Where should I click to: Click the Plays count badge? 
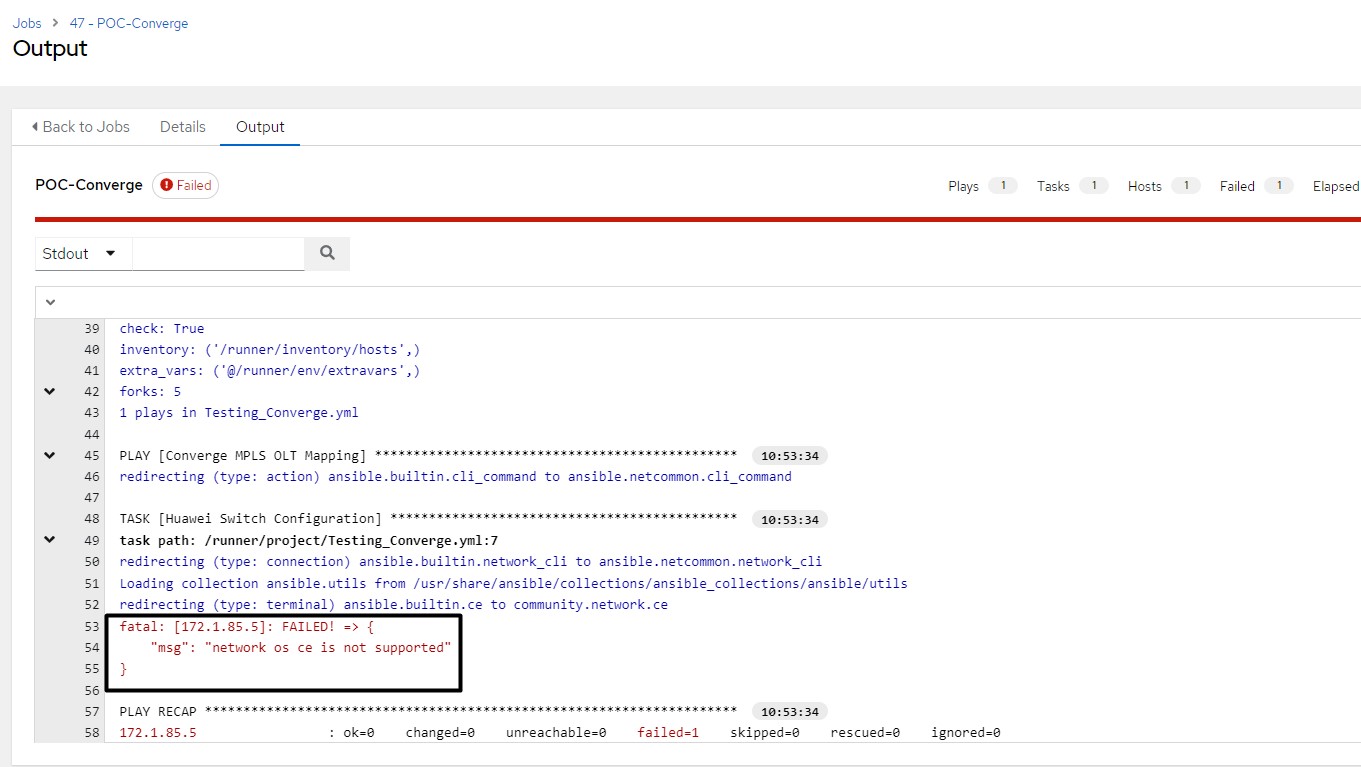(1003, 186)
